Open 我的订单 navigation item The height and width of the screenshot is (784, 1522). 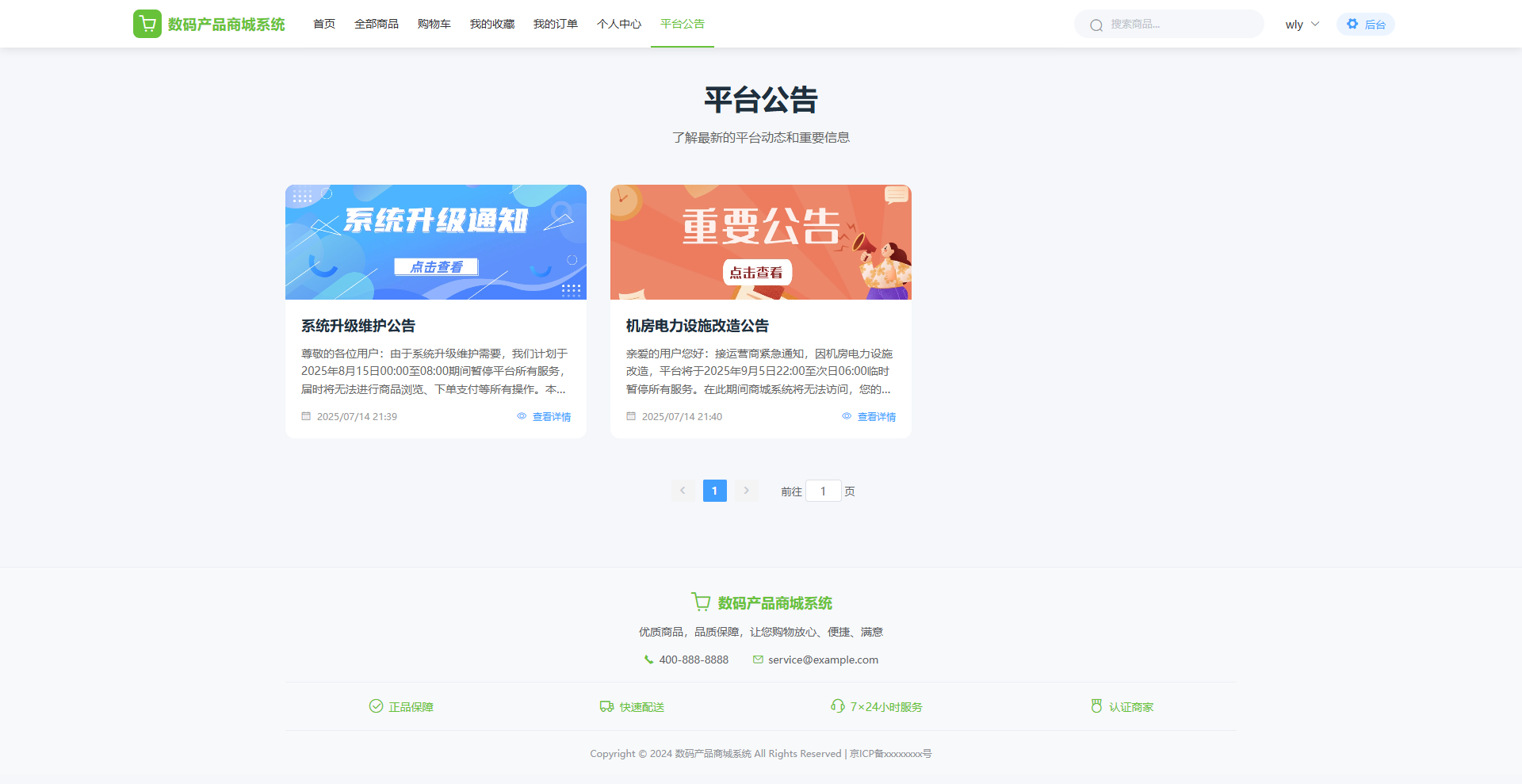click(555, 25)
